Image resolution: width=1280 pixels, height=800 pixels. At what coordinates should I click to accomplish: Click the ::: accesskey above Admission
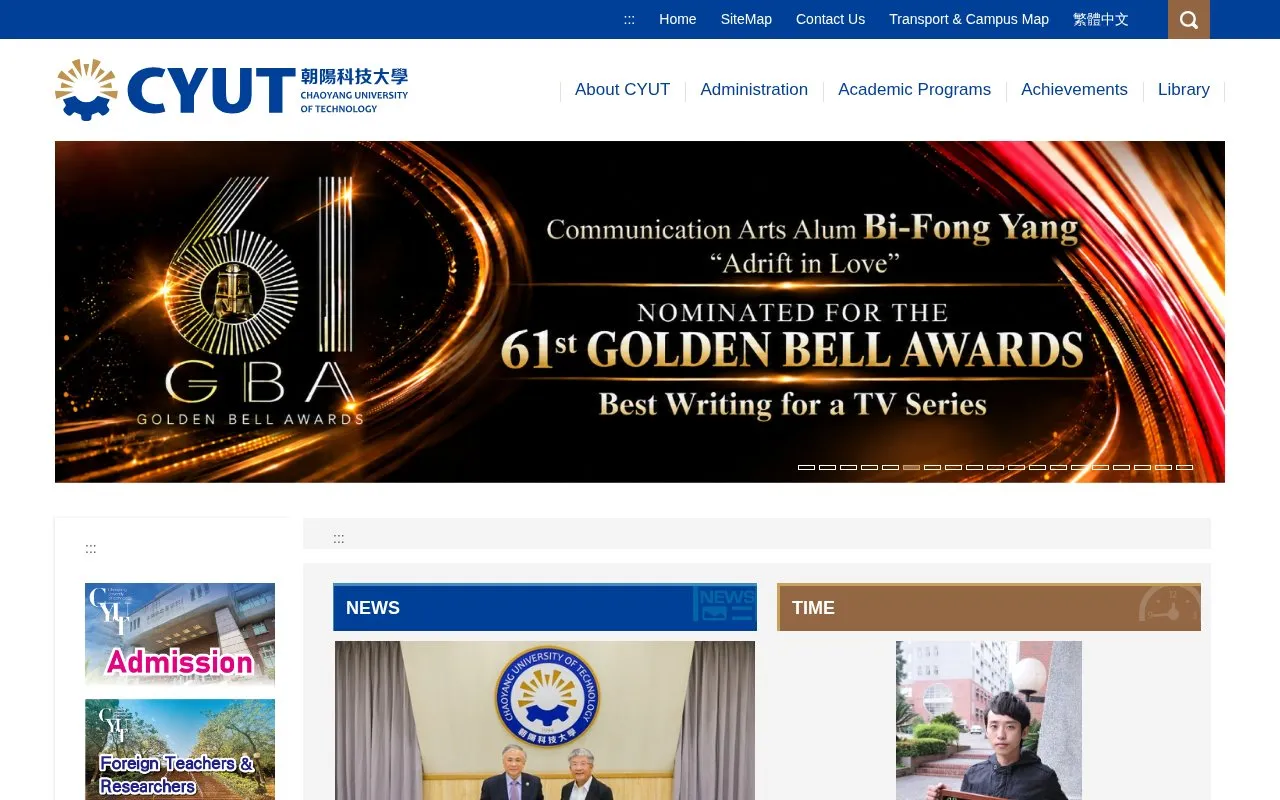pyautogui.click(x=91, y=548)
